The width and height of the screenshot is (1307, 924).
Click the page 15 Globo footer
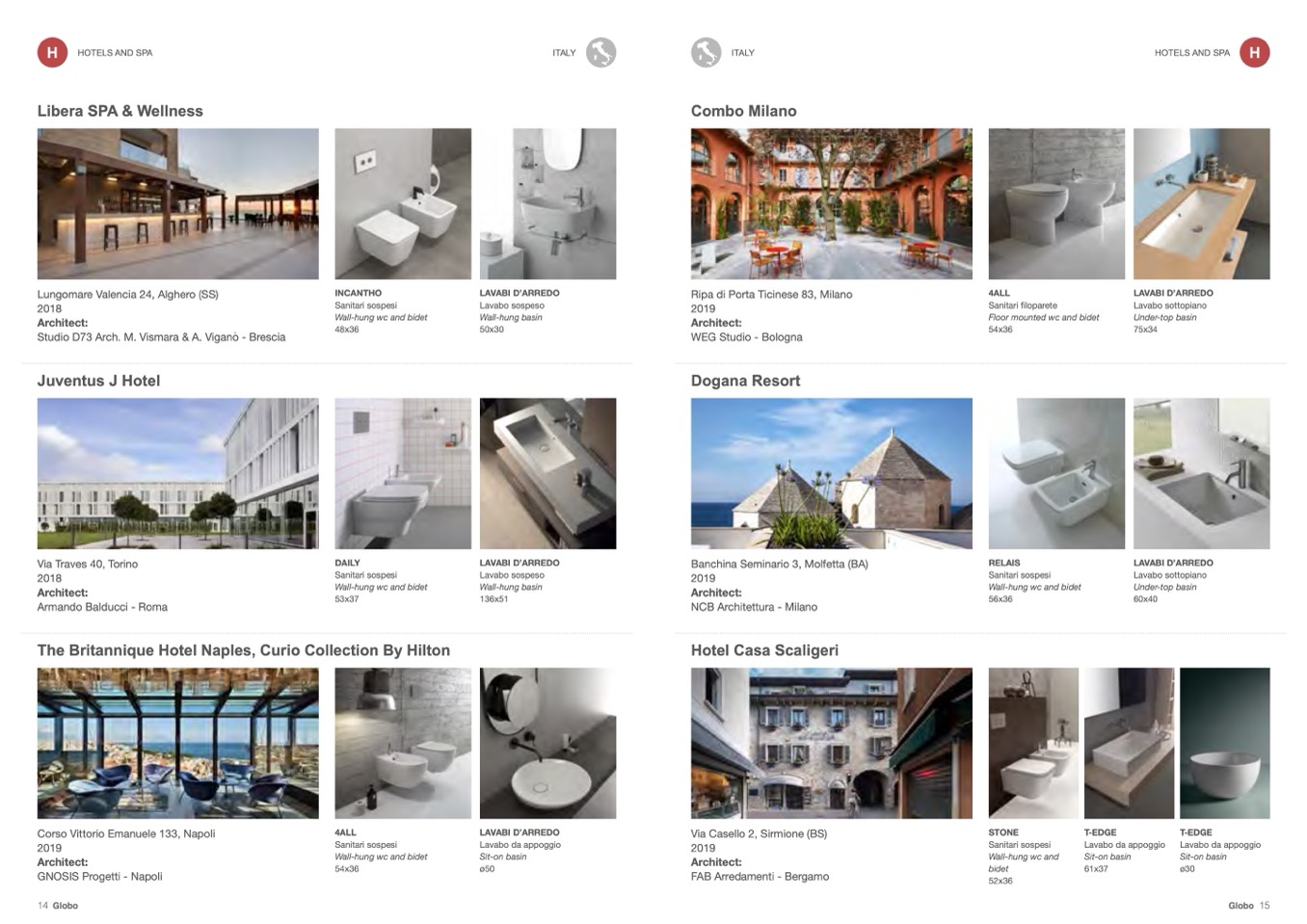pyautogui.click(x=1248, y=906)
